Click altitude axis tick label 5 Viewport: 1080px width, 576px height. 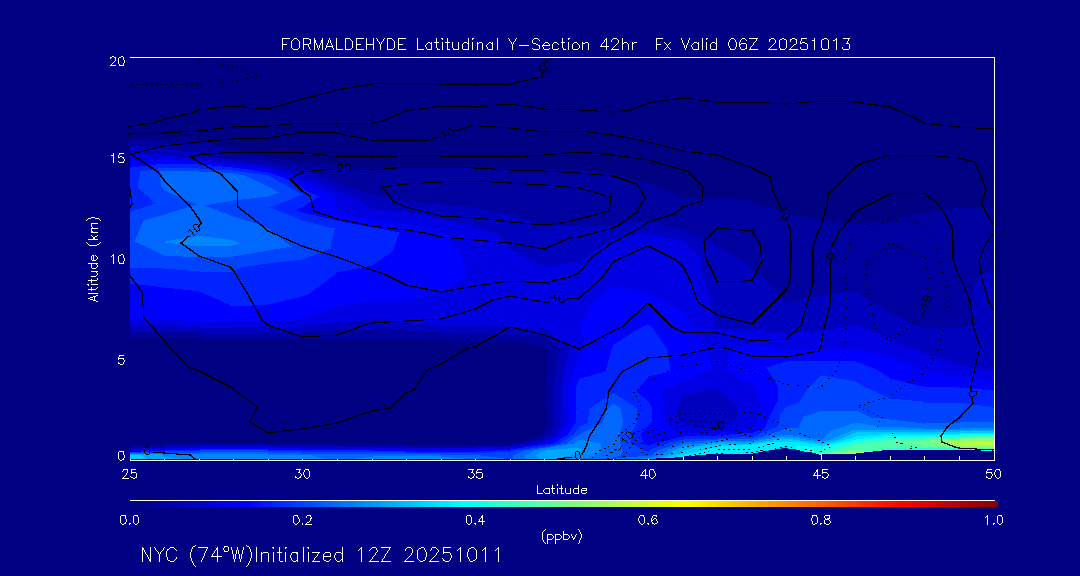point(121,359)
